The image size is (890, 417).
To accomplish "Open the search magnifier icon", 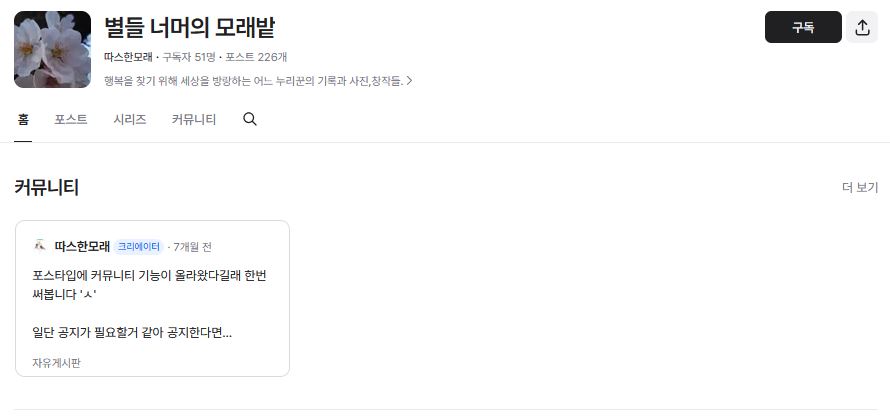I will [250, 119].
